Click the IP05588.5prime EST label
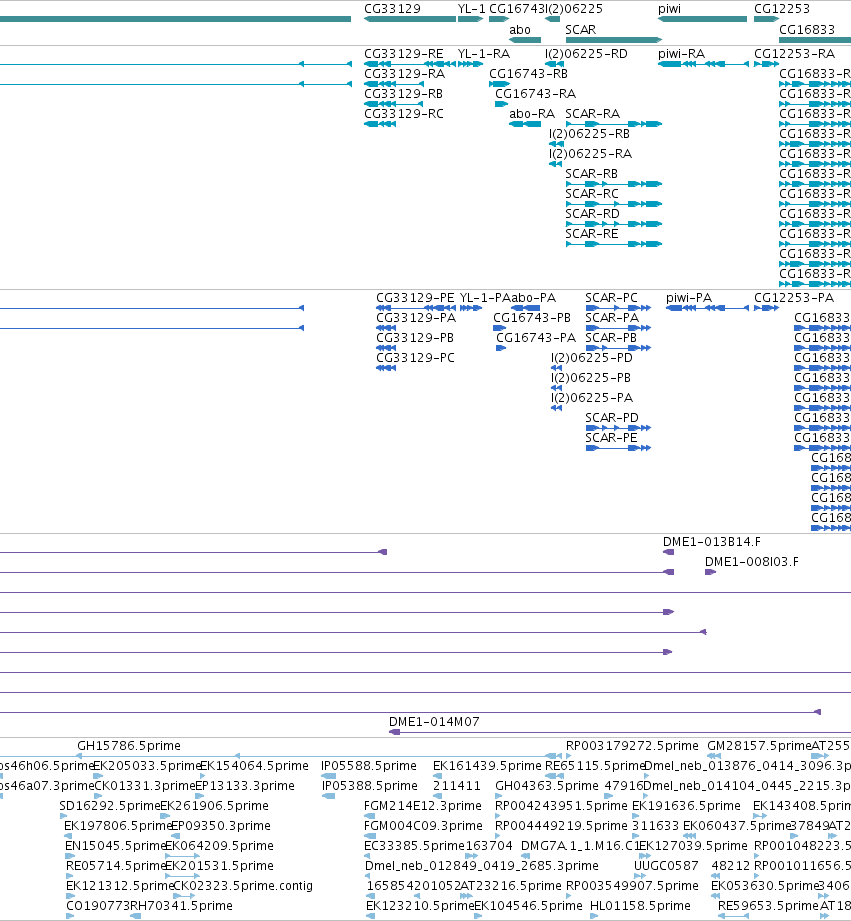Viewport: 851px width, 921px height. pyautogui.click(x=369, y=765)
